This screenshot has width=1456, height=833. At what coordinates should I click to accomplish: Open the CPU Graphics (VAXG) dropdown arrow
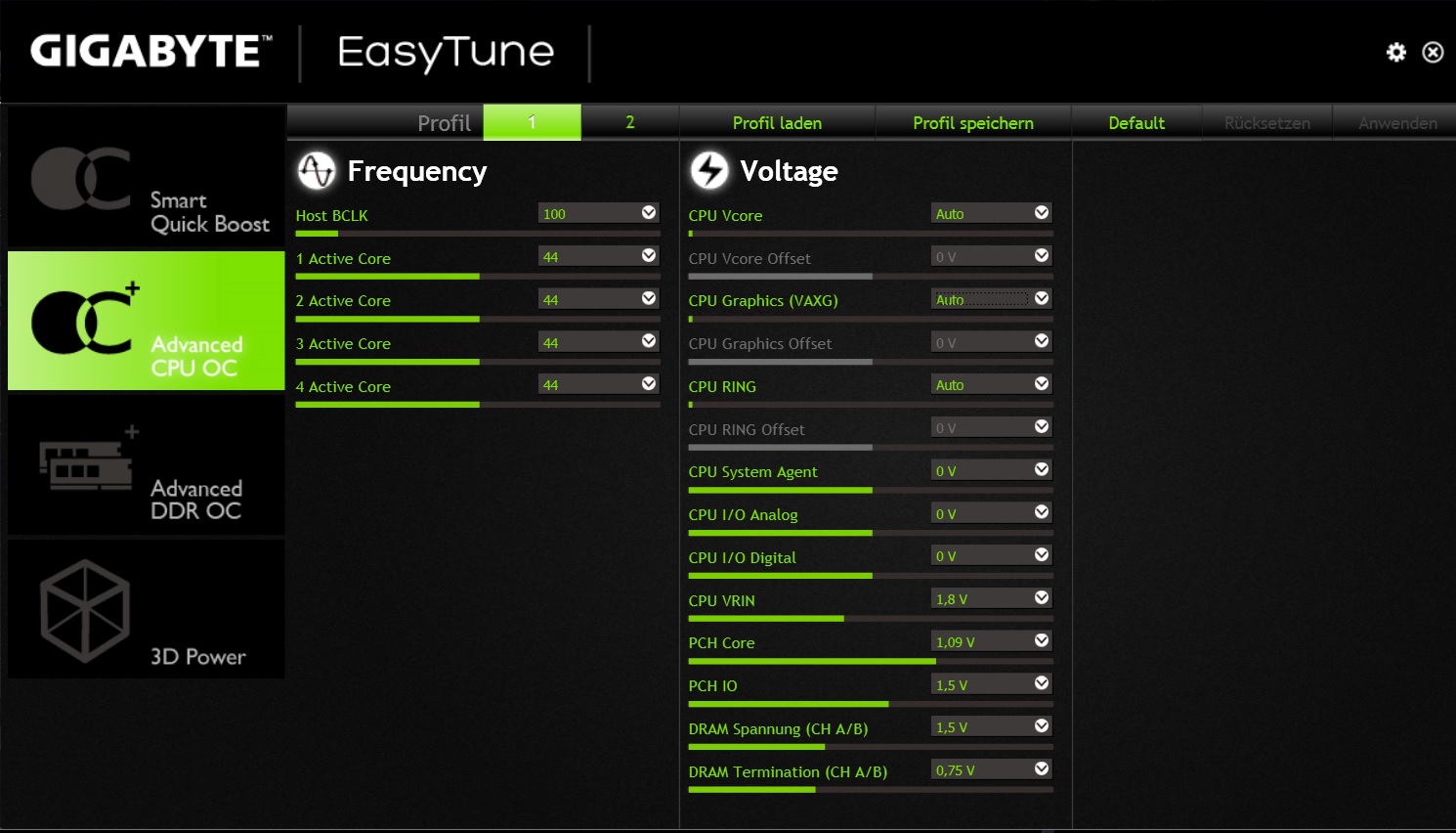pos(1042,298)
